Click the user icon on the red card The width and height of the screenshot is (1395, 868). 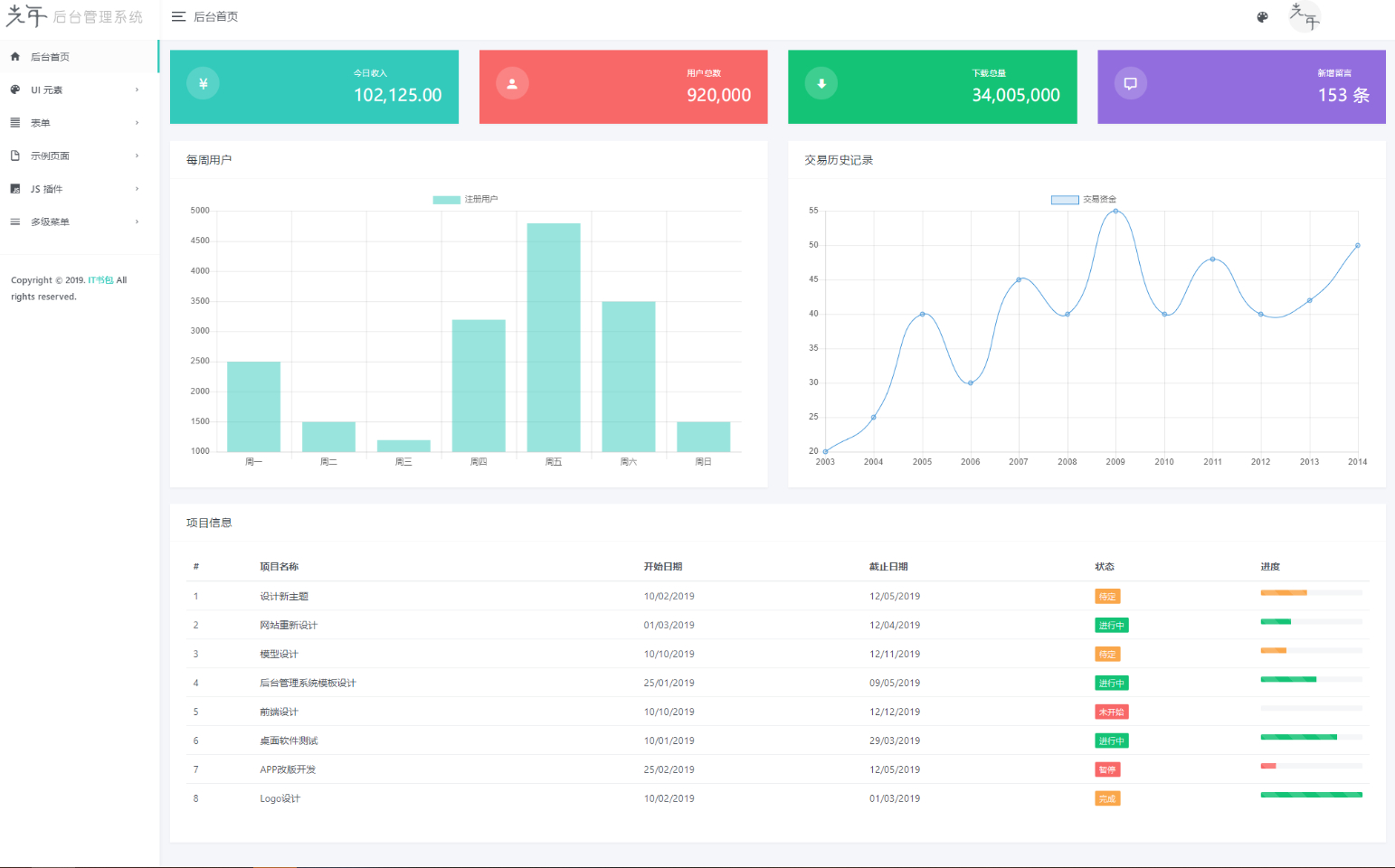[512, 83]
